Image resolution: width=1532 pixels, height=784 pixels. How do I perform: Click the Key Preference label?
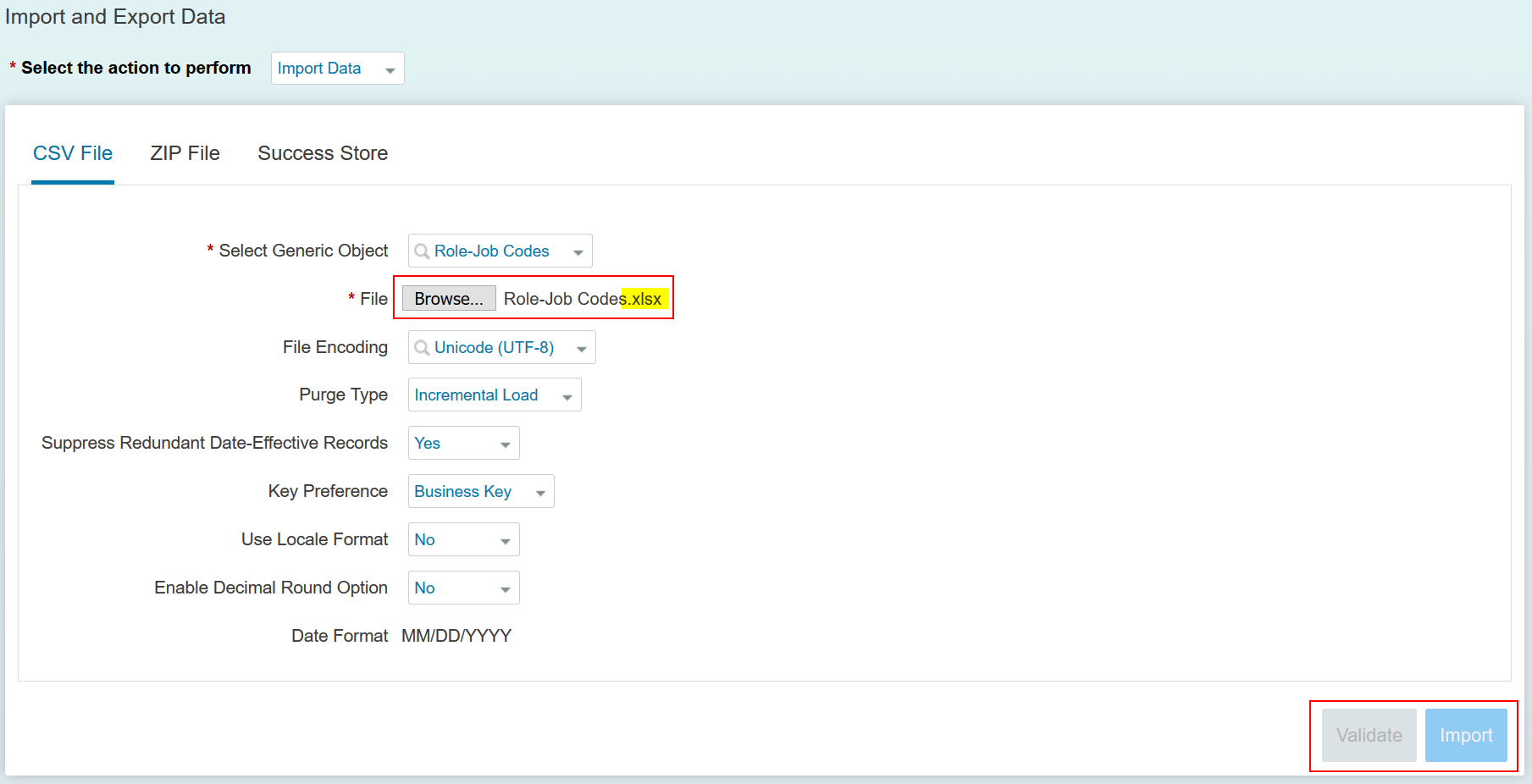[x=328, y=491]
